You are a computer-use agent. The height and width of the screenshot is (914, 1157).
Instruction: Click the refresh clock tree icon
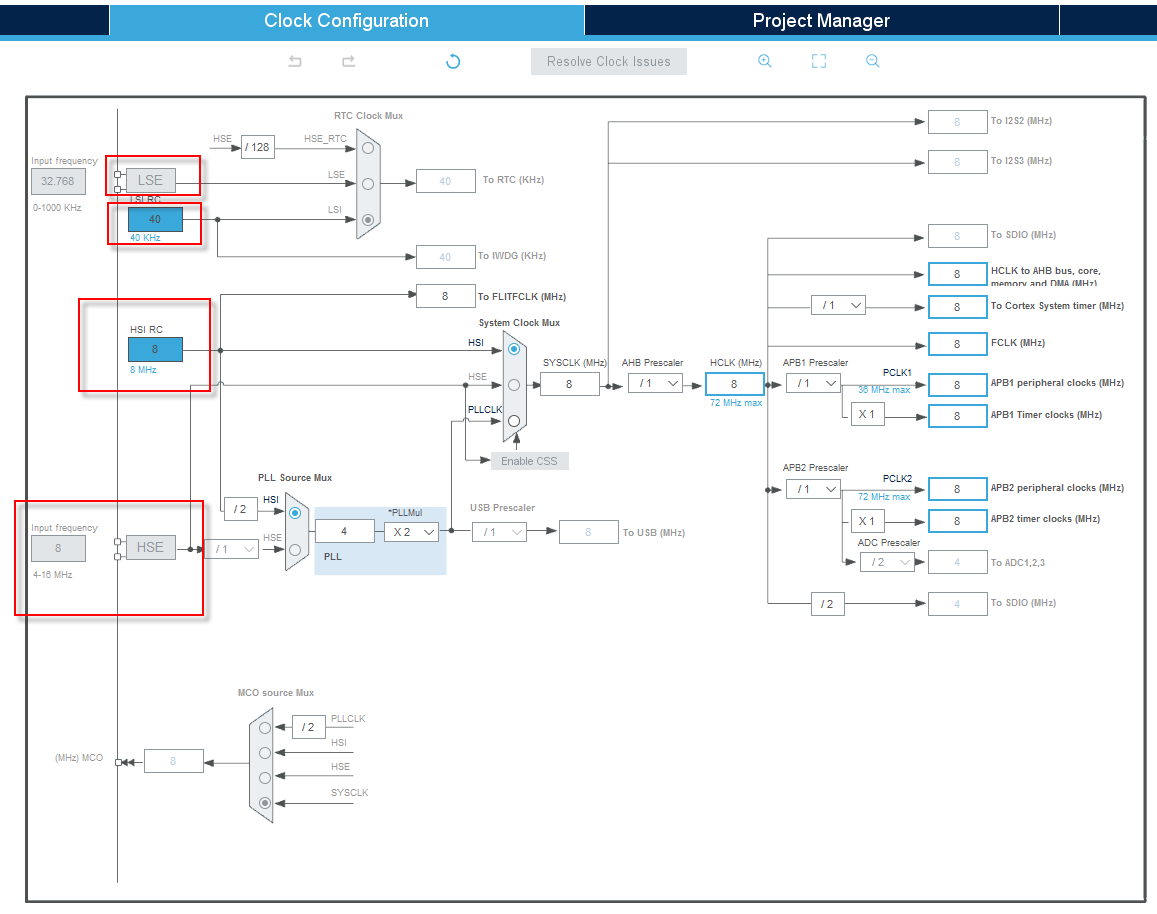click(453, 61)
